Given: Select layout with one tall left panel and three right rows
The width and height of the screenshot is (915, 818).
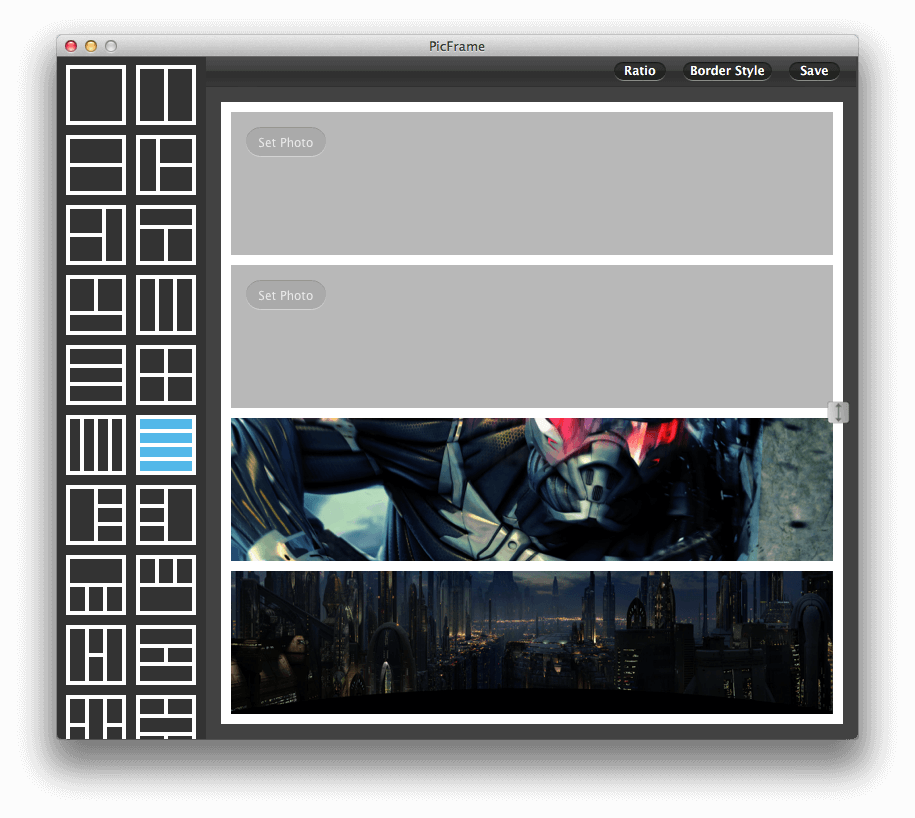Looking at the screenshot, I should [96, 515].
